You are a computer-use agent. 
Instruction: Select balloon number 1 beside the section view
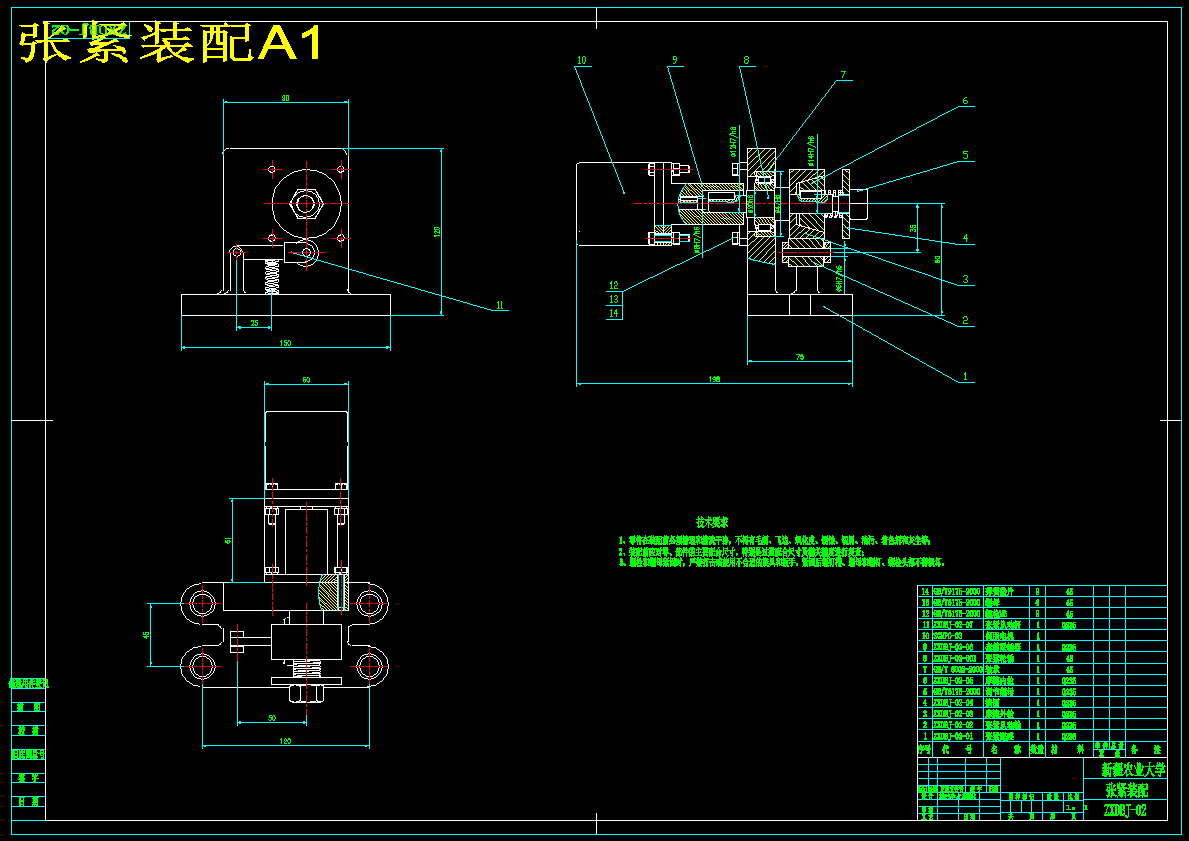965,376
